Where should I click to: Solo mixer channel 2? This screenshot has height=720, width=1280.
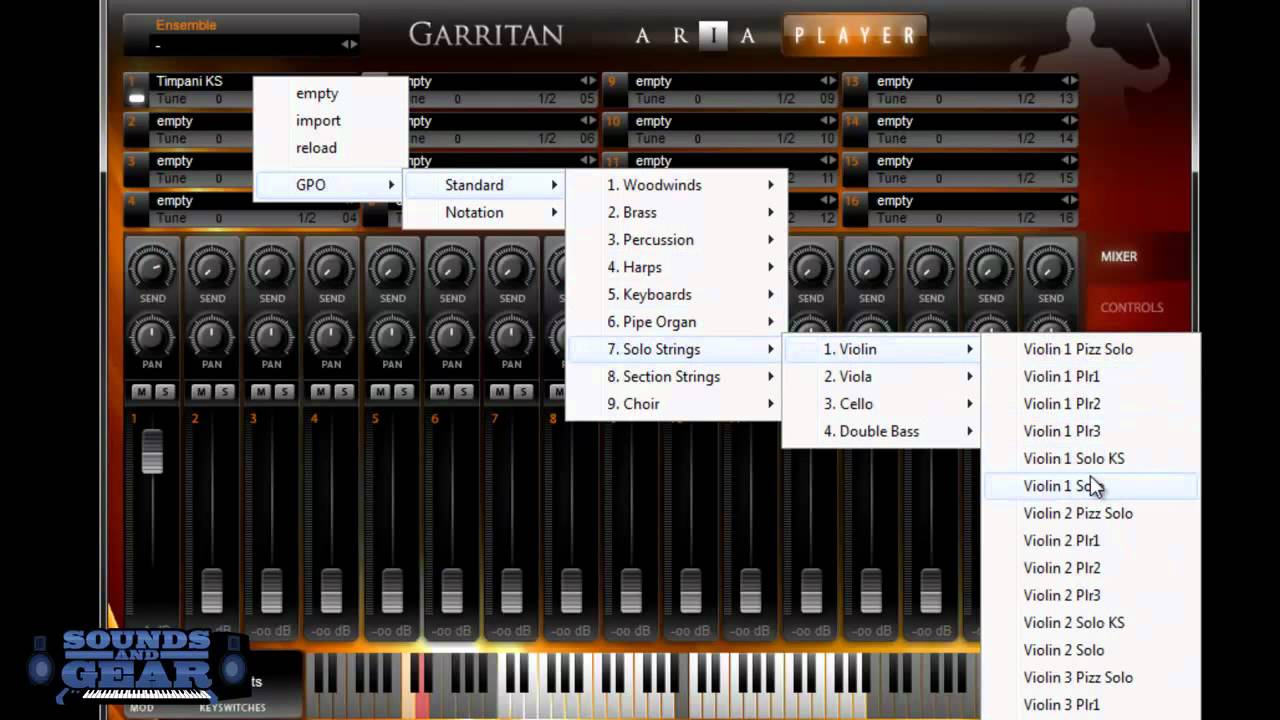(x=223, y=391)
